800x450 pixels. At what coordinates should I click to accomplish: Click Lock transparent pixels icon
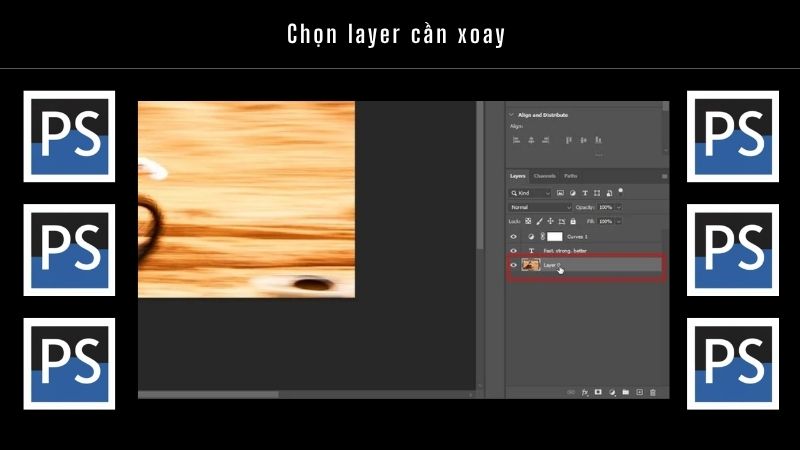coord(528,221)
